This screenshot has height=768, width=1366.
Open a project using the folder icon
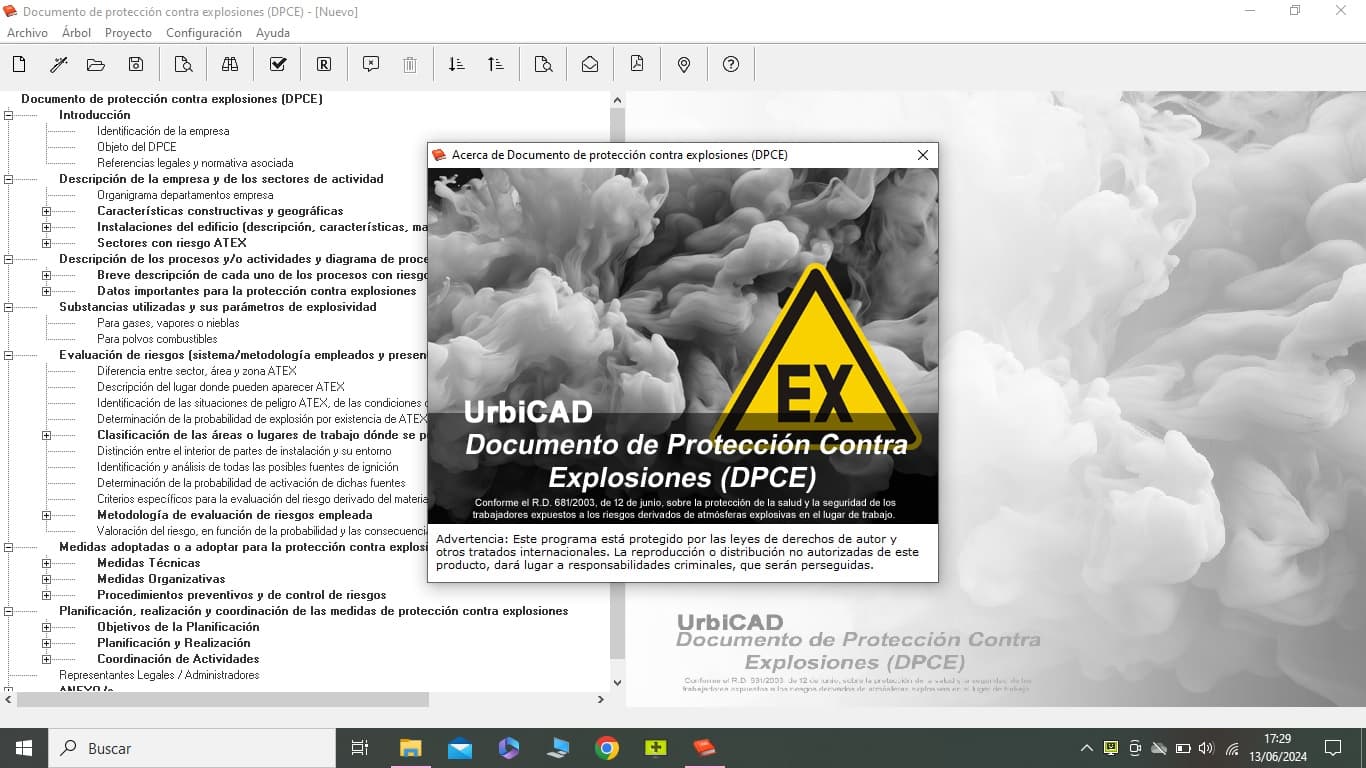point(96,64)
